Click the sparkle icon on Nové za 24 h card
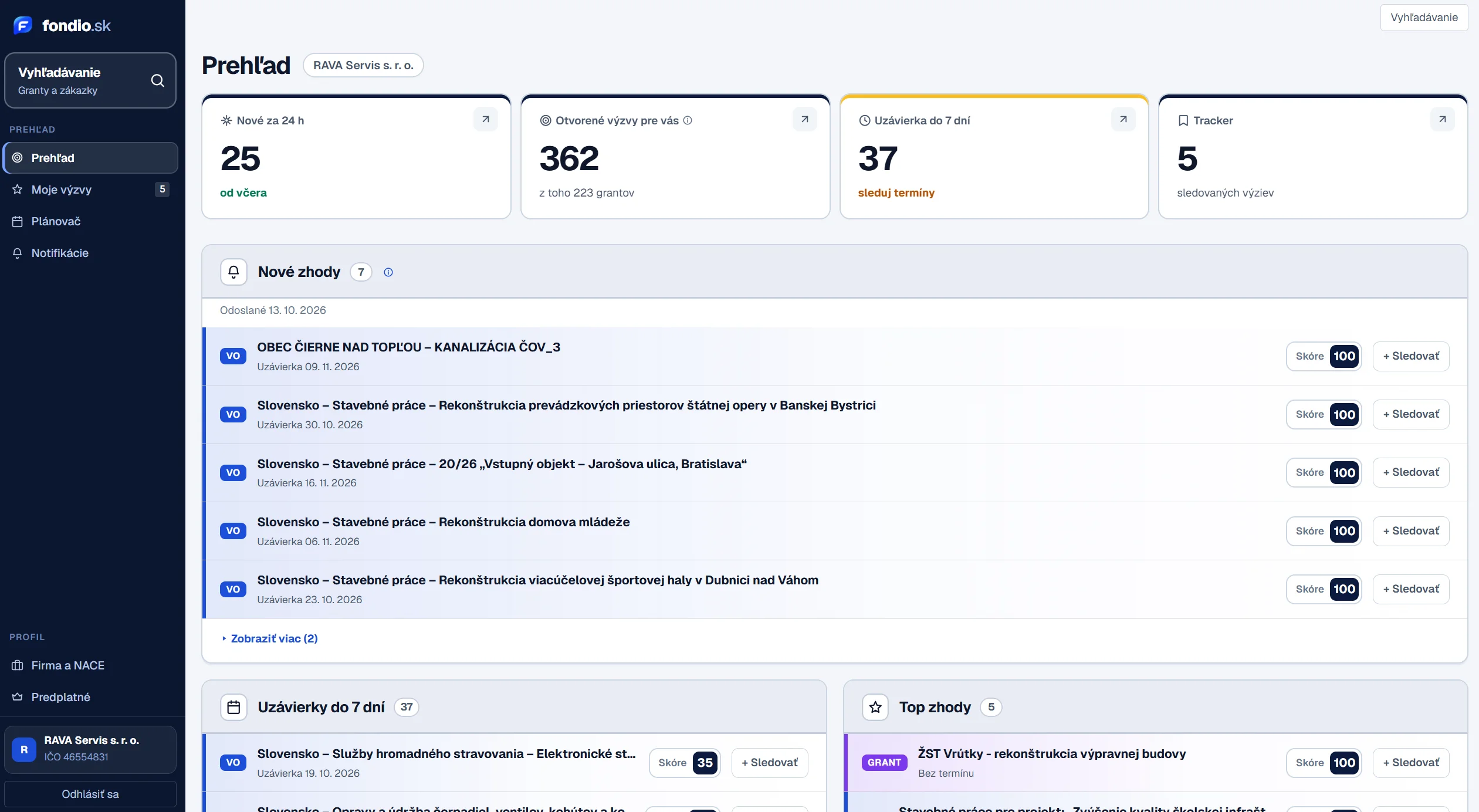This screenshot has height=812, width=1479. point(226,120)
